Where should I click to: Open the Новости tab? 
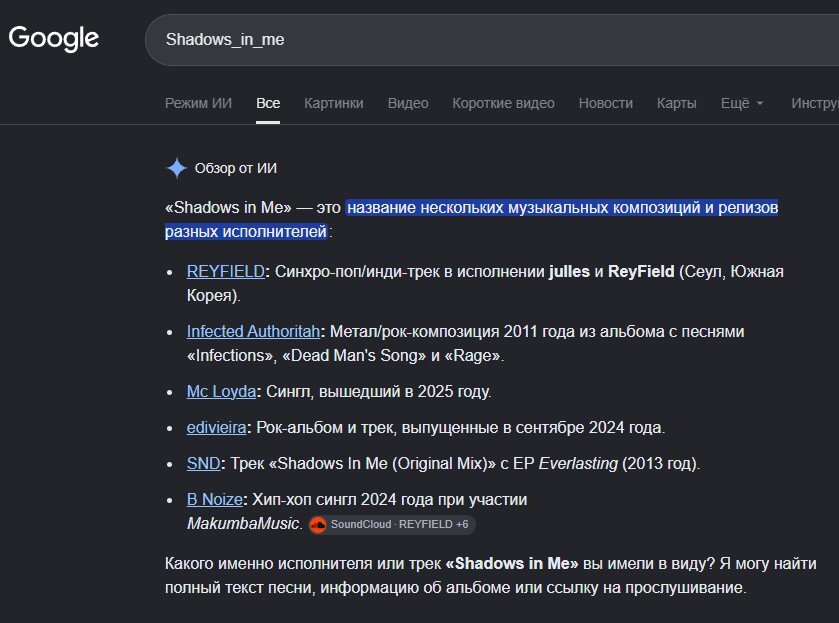click(x=606, y=103)
